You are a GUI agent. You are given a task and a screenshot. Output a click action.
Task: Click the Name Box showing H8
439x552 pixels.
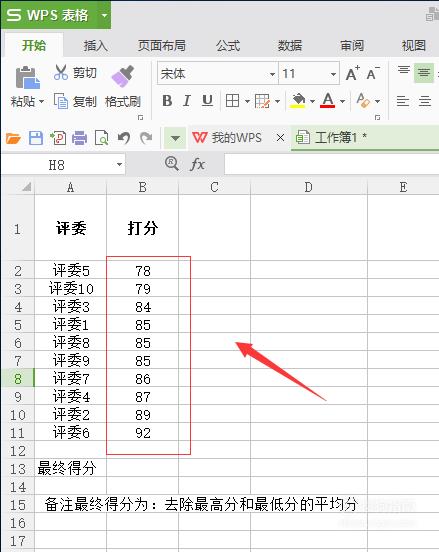click(x=57, y=164)
